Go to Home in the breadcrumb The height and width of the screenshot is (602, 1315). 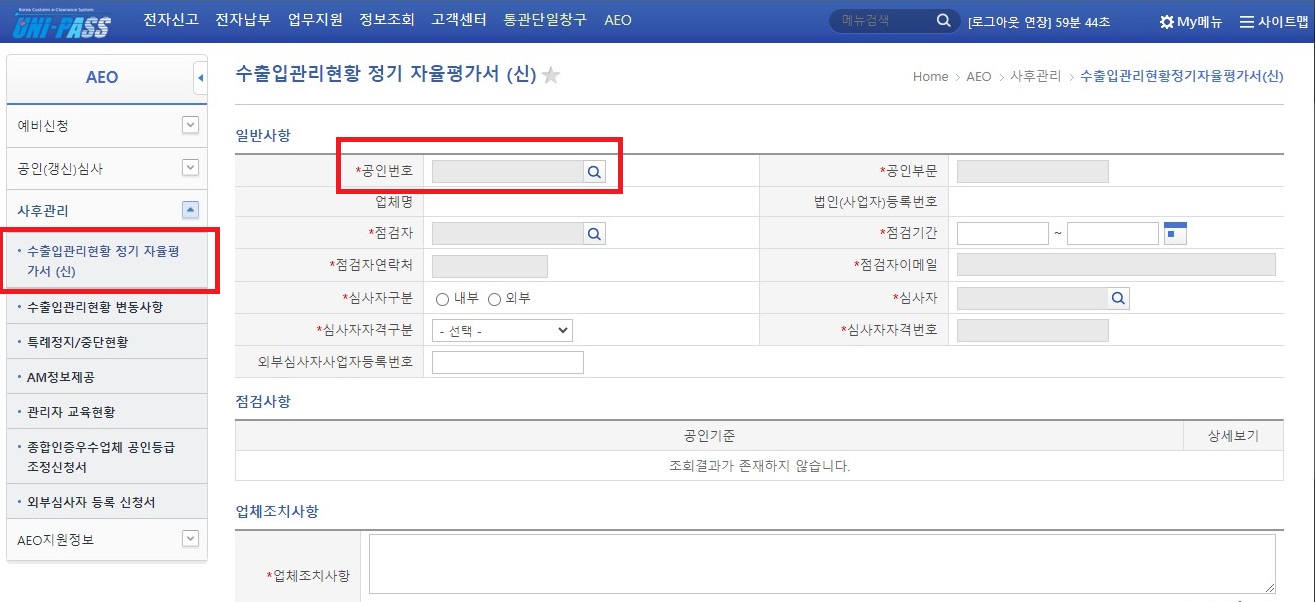tap(930, 76)
